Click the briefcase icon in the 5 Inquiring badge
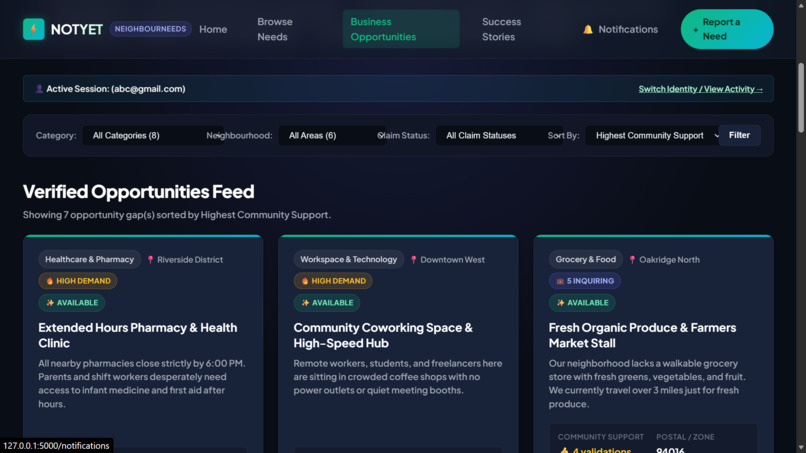Viewport: 806px width, 453px height. point(560,281)
